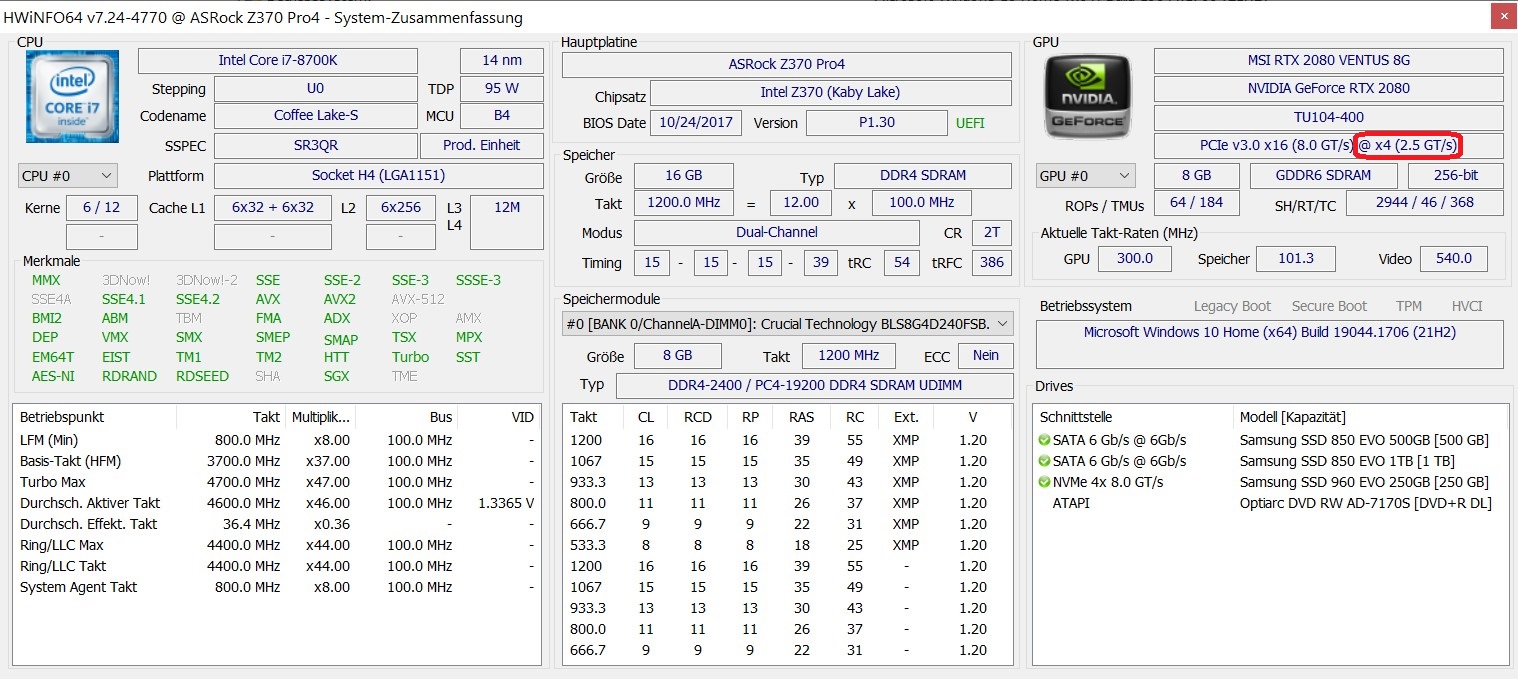The height and width of the screenshot is (679, 1518).
Task: Click the PCIe v3.0 x16 link field
Action: click(x=1329, y=145)
